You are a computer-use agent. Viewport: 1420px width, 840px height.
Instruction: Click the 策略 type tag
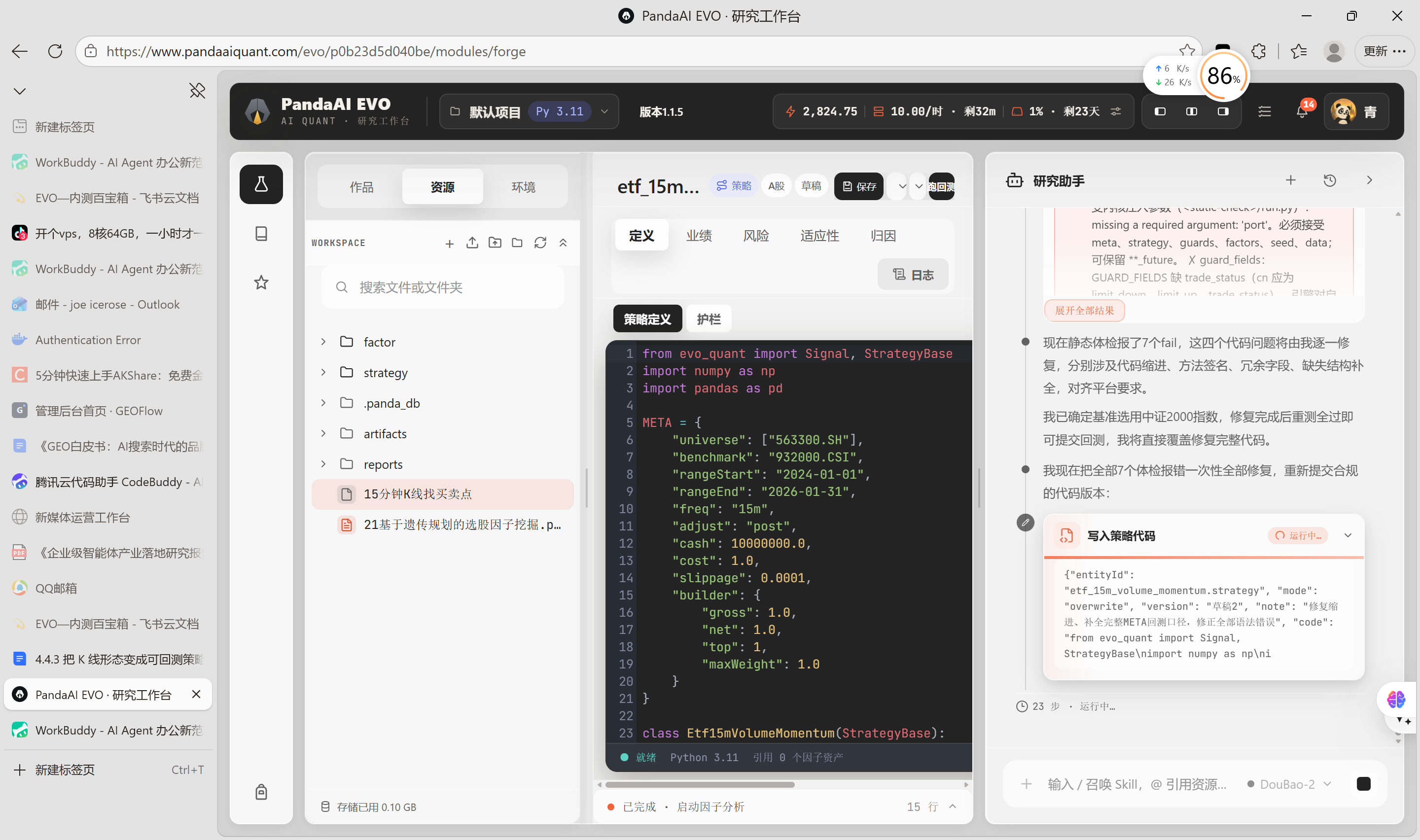tap(734, 186)
